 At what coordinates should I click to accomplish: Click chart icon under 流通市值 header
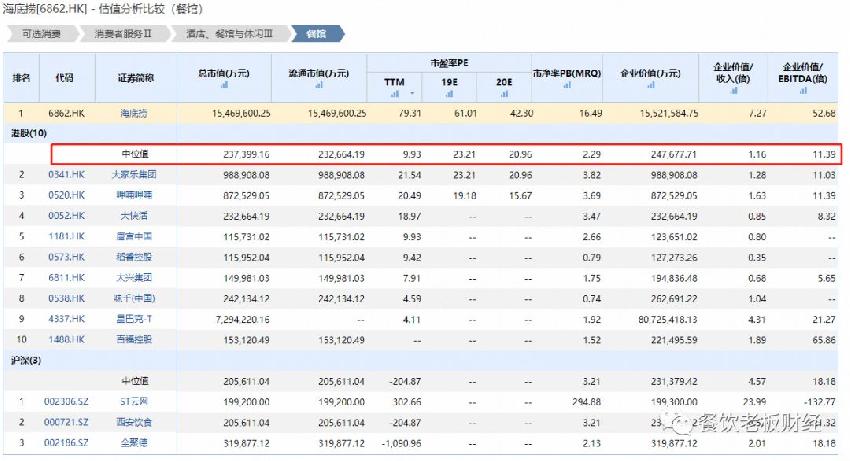click(x=319, y=85)
